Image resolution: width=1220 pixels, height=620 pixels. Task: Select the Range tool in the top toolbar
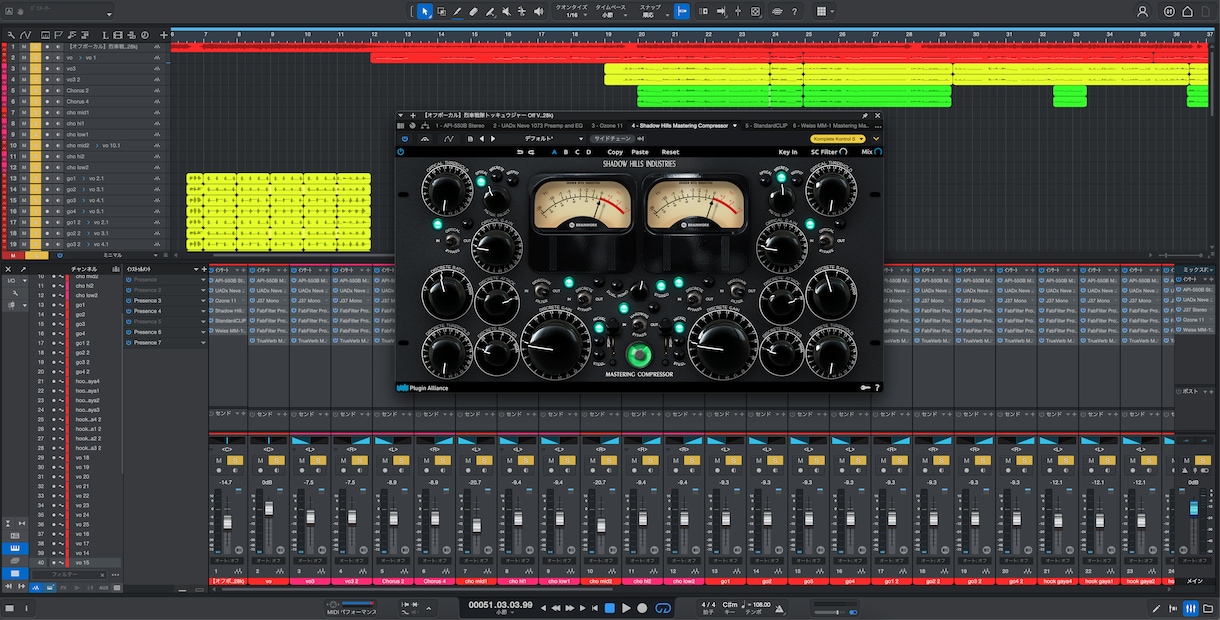coord(441,11)
